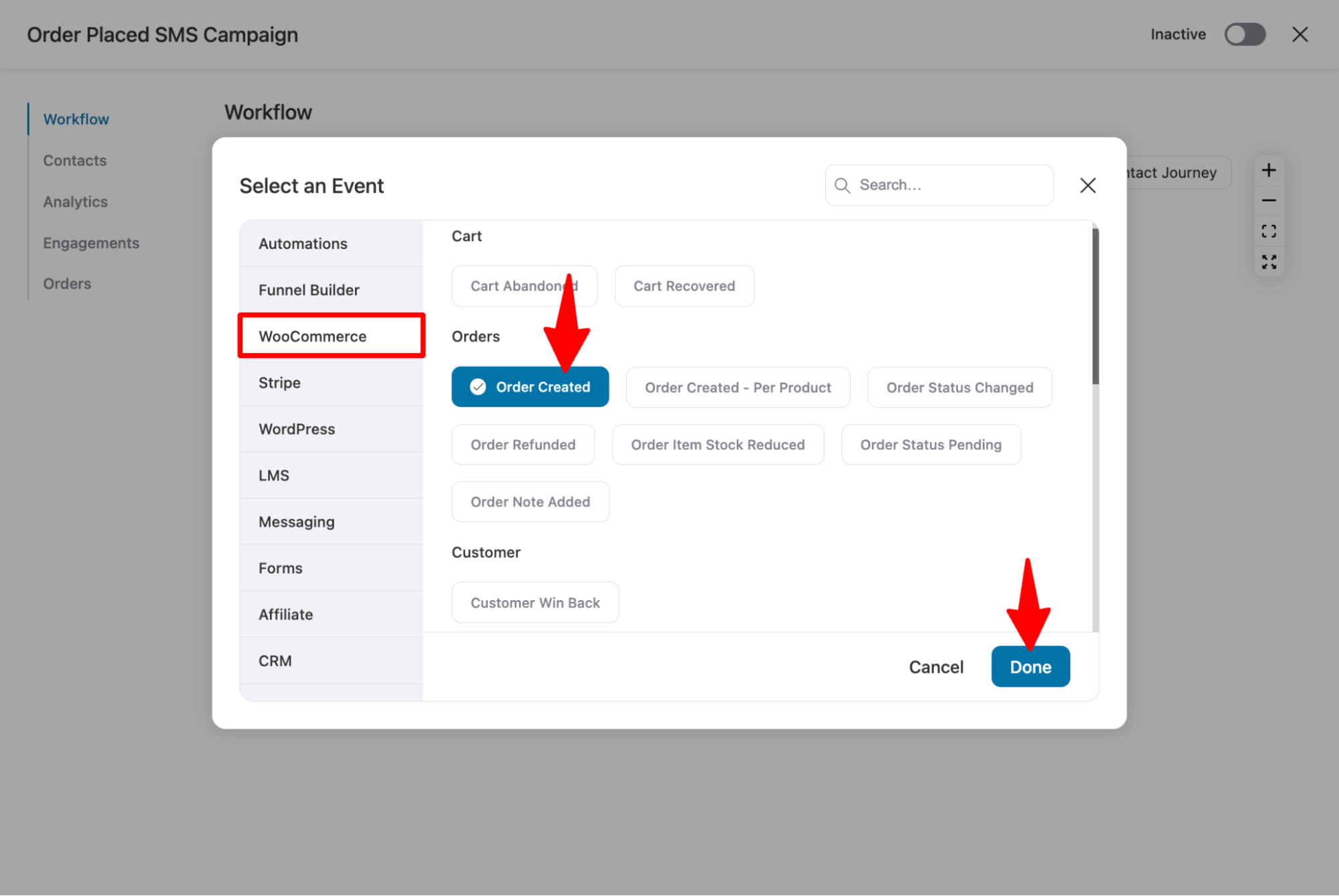Select the Customer Win Back event
The image size is (1339, 896).
[x=535, y=602]
